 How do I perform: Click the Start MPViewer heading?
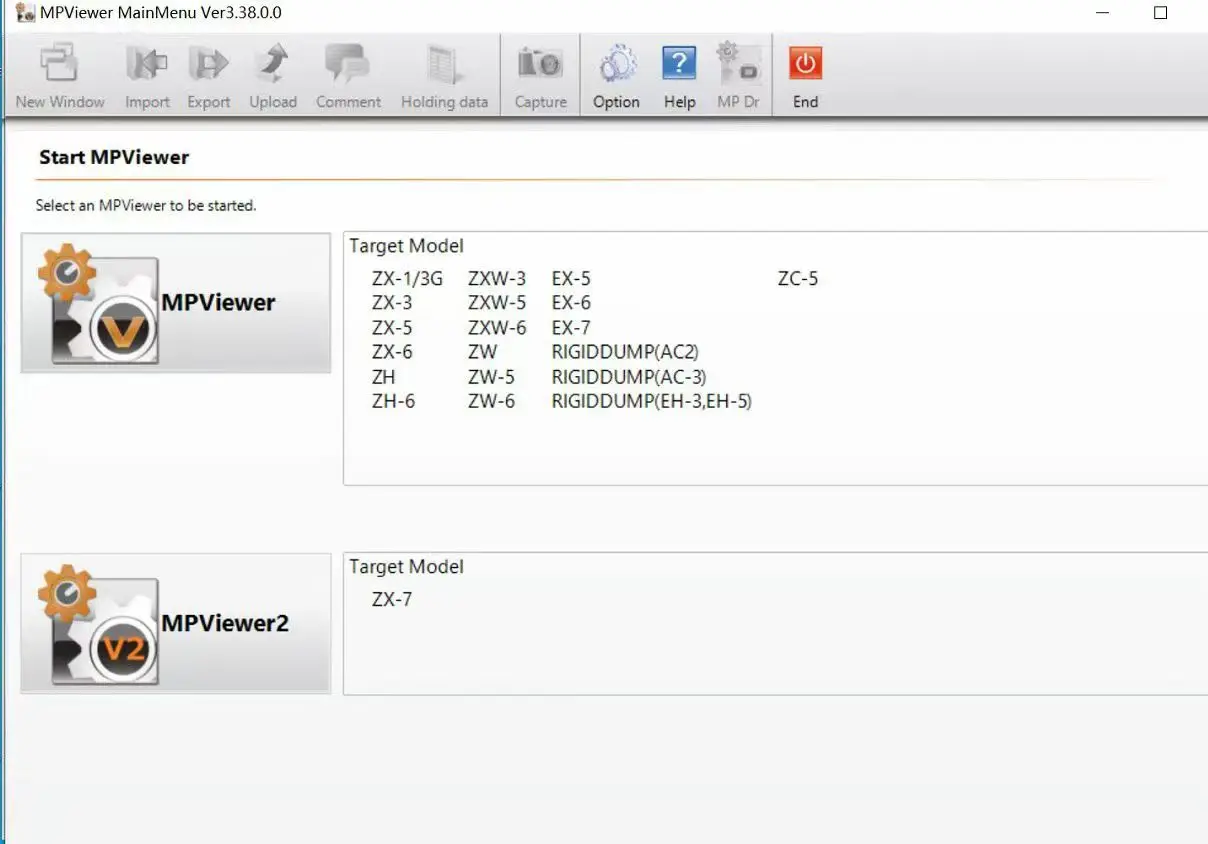[x=114, y=157]
